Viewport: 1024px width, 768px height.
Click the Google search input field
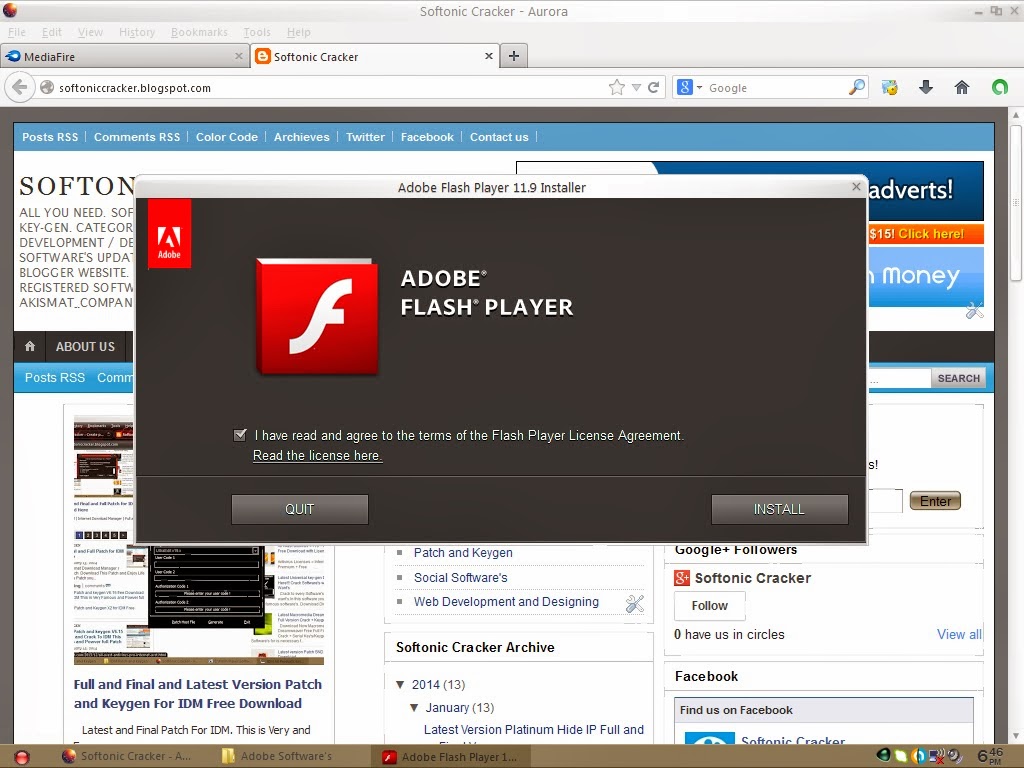click(x=776, y=88)
